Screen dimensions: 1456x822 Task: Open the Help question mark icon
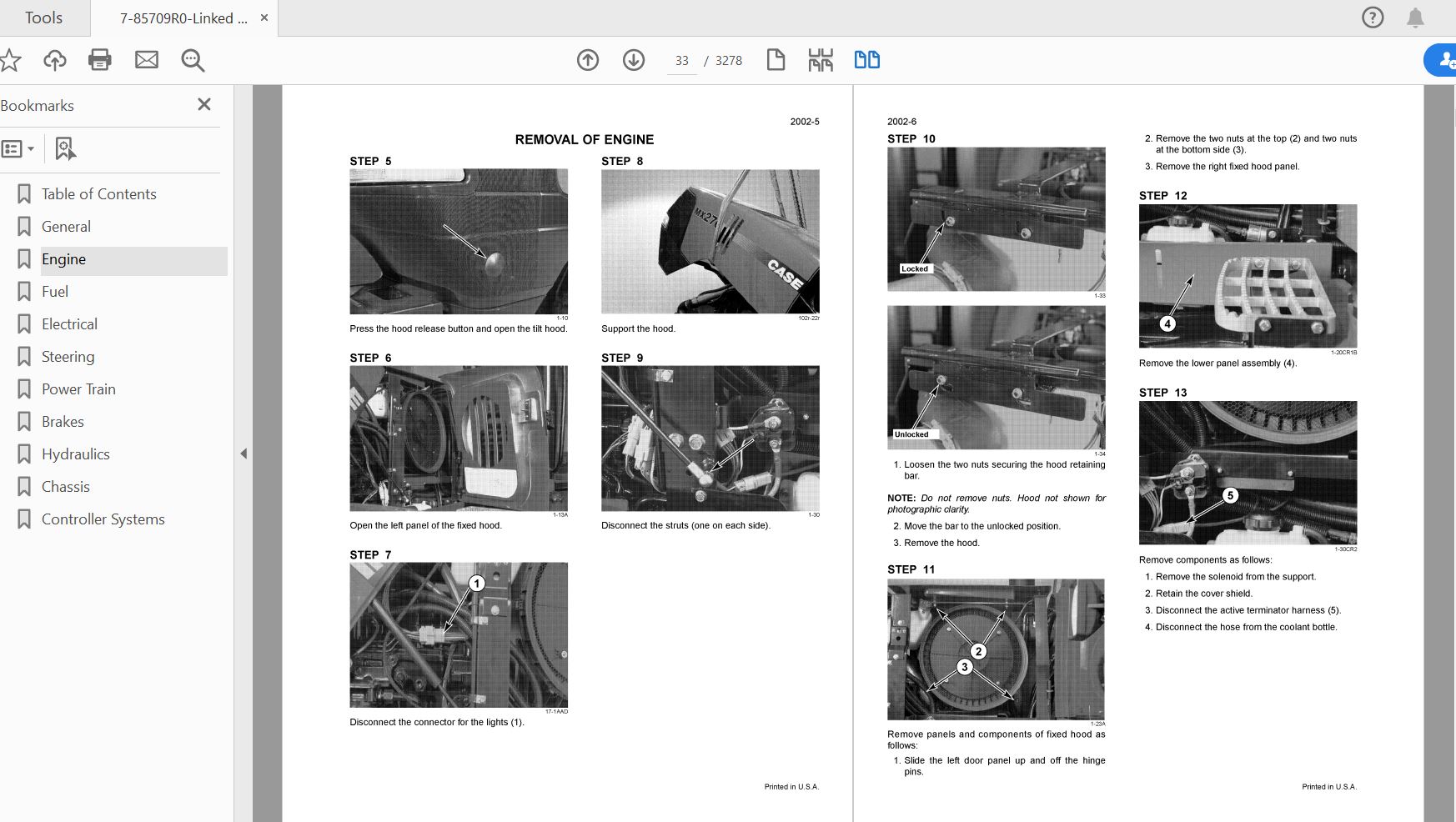click(1373, 18)
